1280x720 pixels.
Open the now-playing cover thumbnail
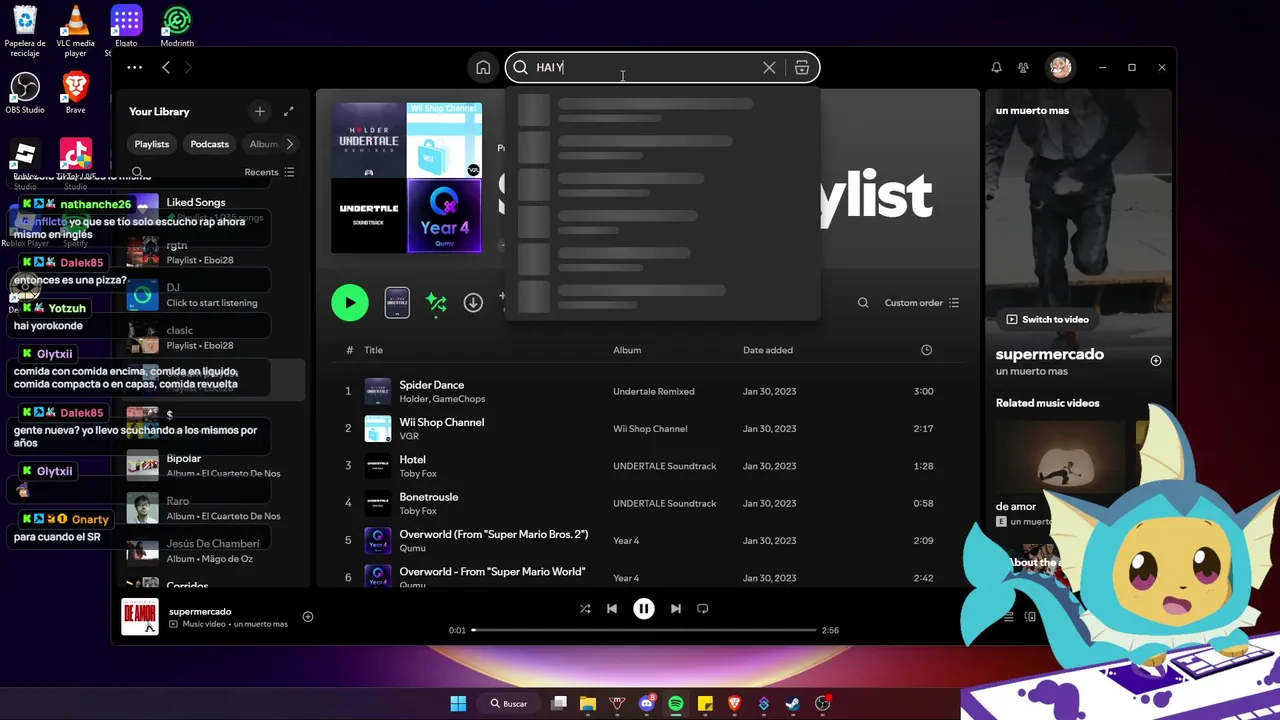(x=140, y=616)
